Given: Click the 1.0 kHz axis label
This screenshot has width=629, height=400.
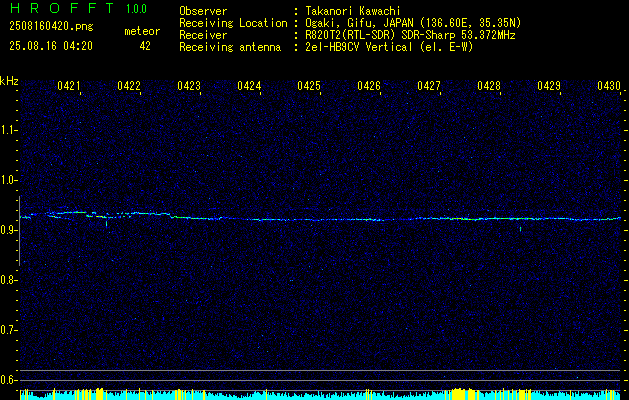Looking at the screenshot, I should pyautogui.click(x=8, y=180).
